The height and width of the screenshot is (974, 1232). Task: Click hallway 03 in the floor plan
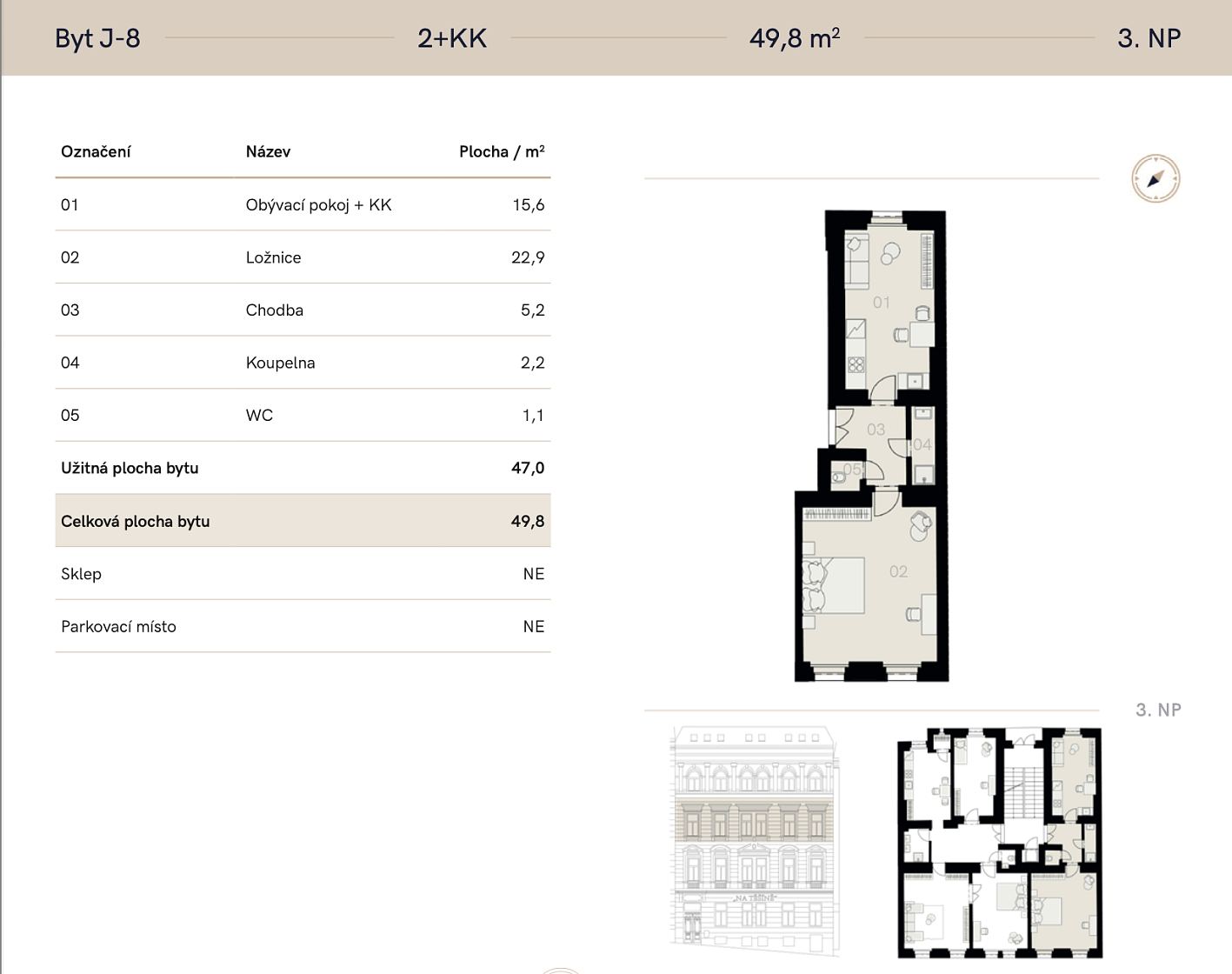coord(875,429)
